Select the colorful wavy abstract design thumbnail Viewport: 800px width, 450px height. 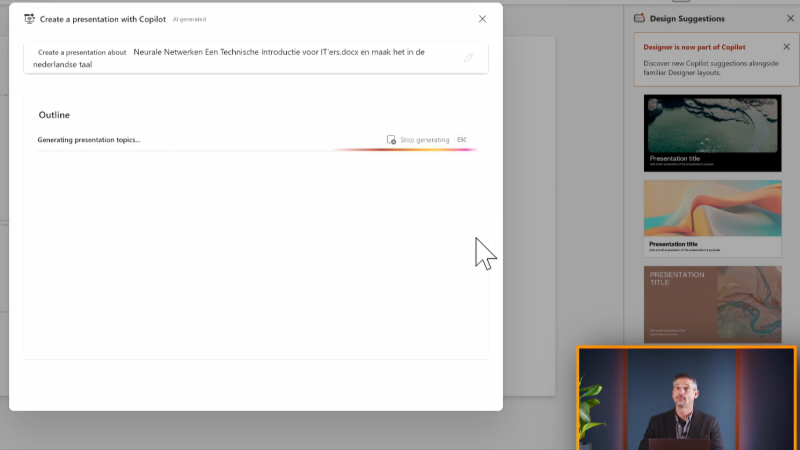712,218
